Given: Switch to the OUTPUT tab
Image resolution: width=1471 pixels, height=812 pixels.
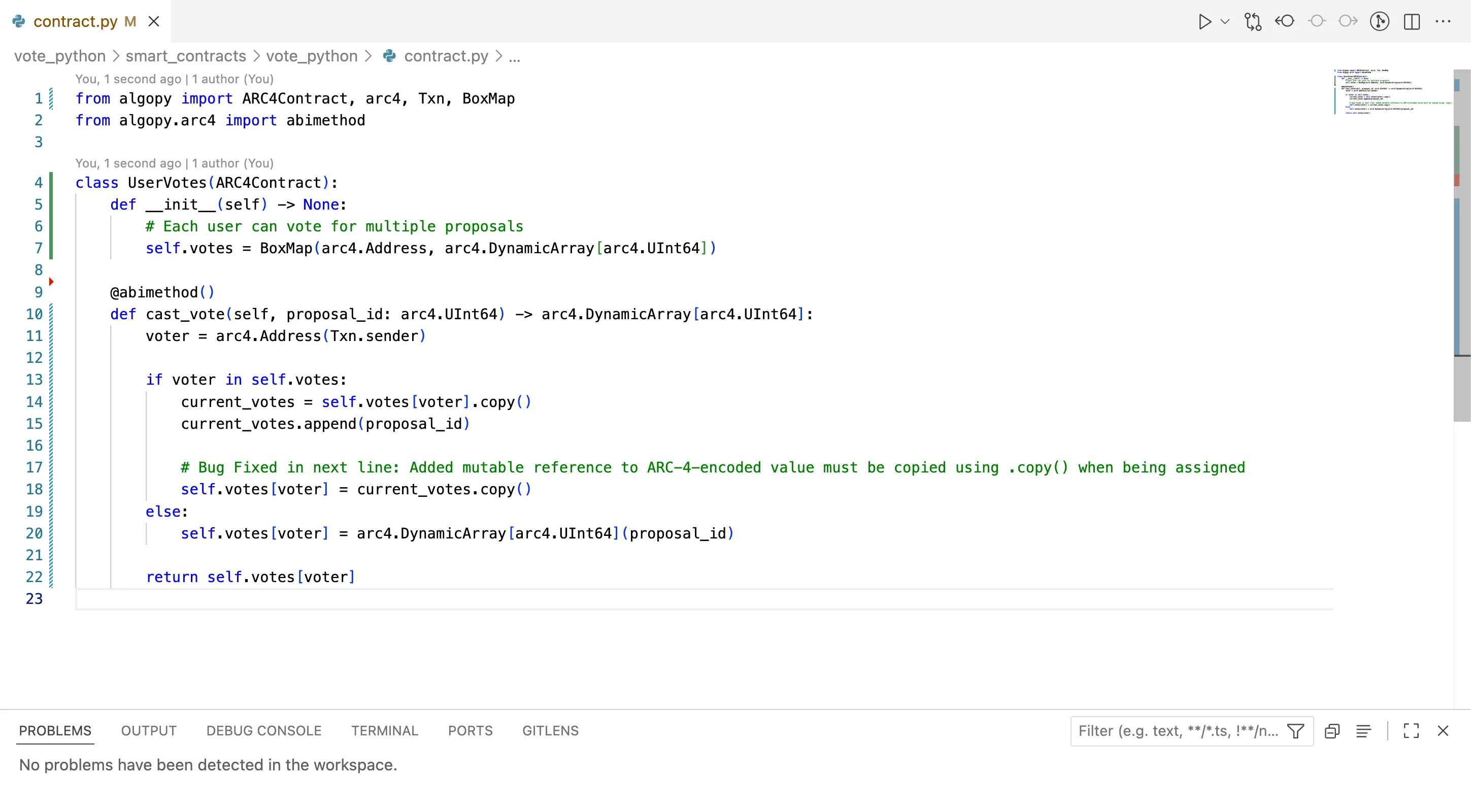Looking at the screenshot, I should click(148, 730).
